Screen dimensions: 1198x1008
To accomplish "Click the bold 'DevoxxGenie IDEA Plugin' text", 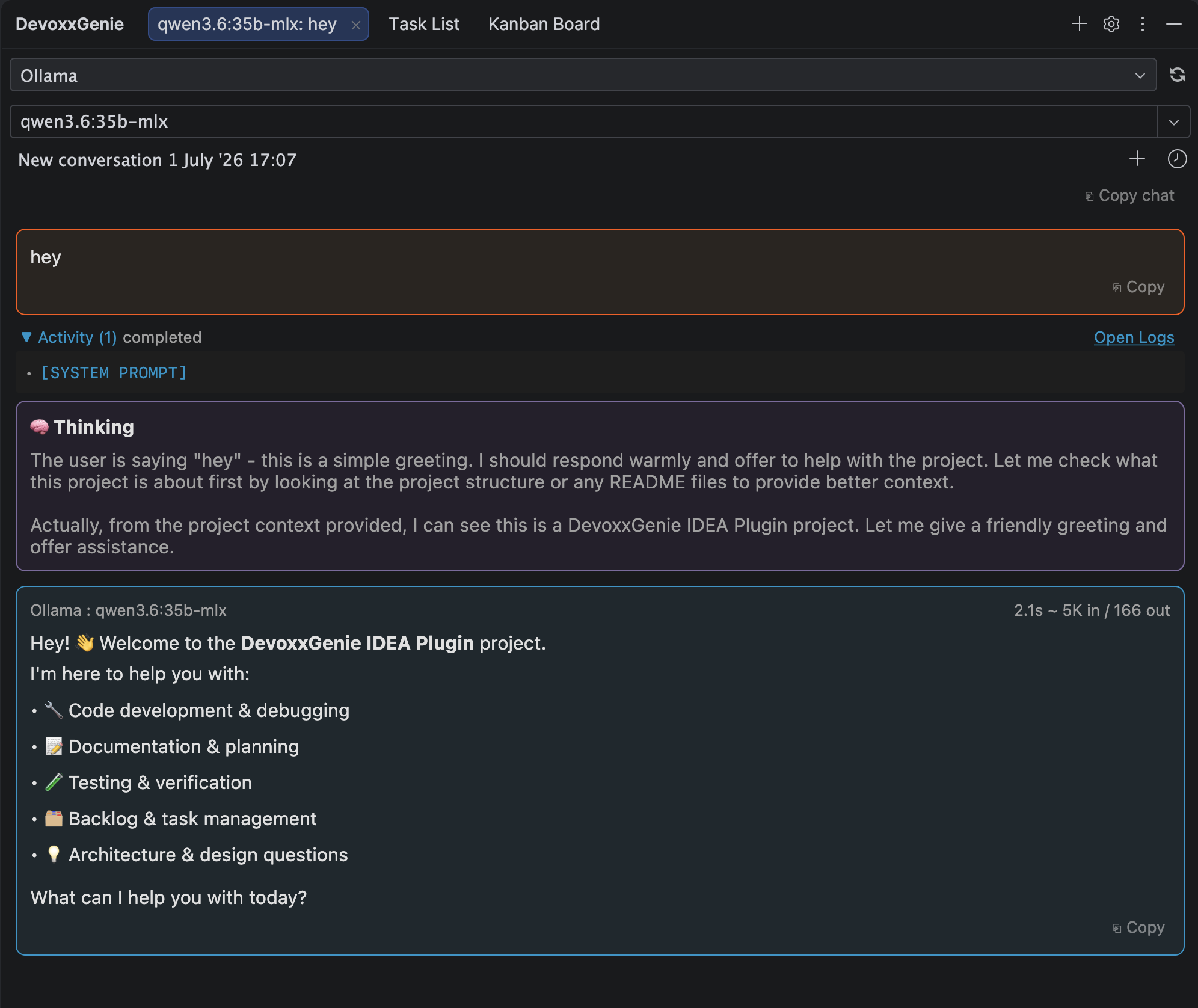I will (x=357, y=643).
